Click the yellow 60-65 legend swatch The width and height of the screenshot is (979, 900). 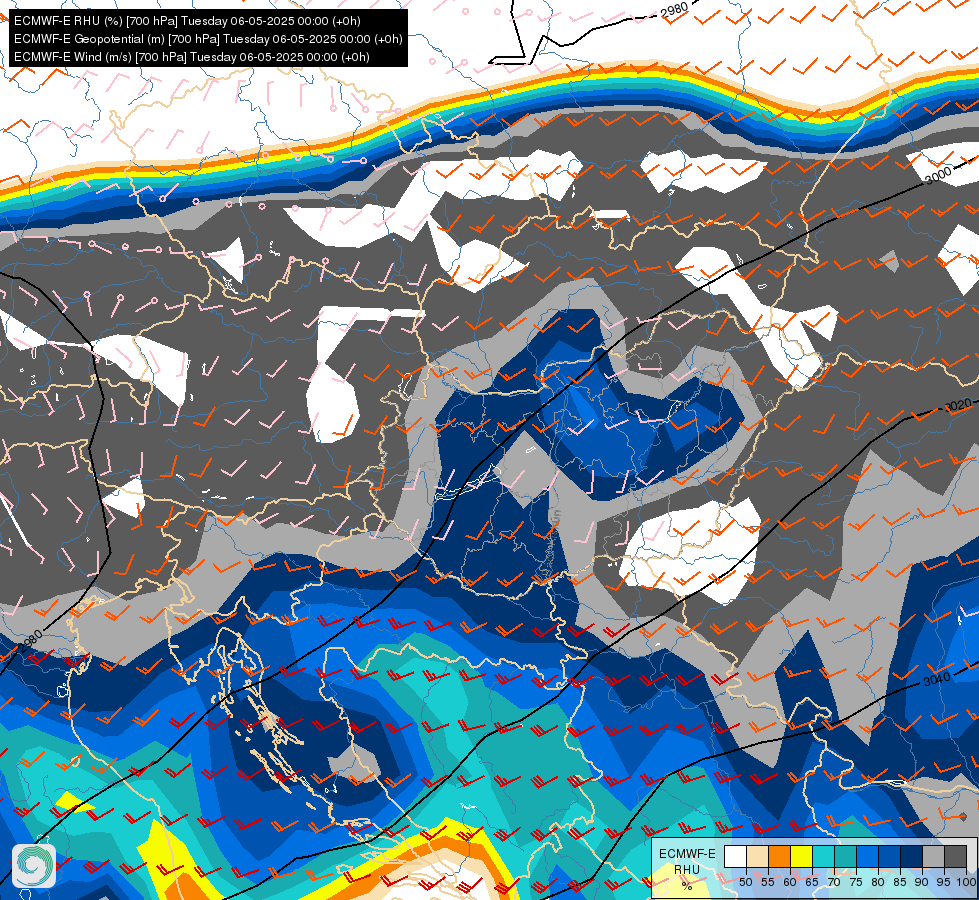tap(802, 856)
